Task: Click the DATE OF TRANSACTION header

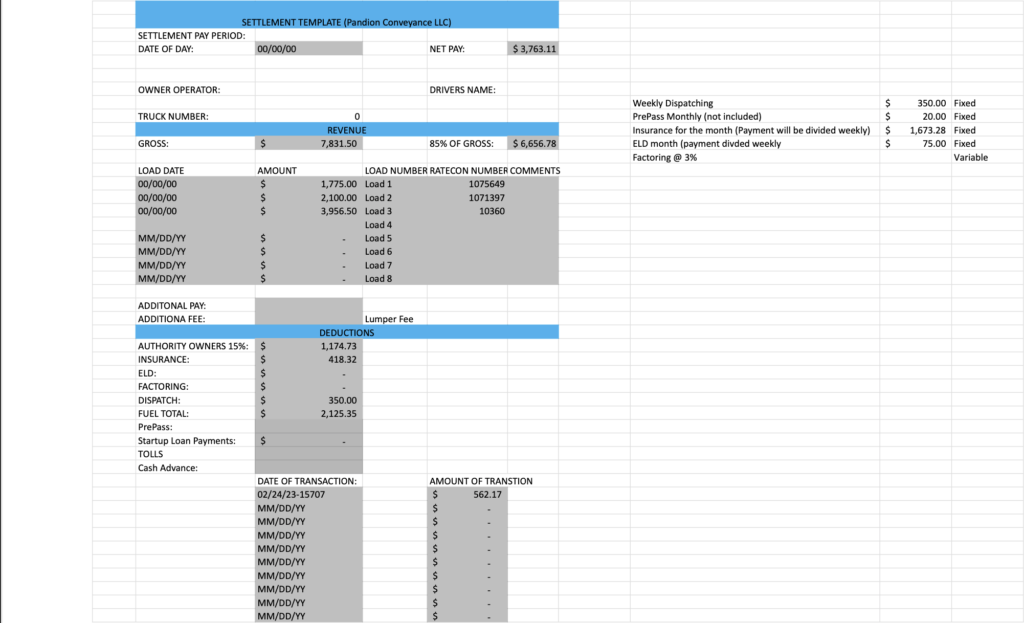Action: coord(307,481)
